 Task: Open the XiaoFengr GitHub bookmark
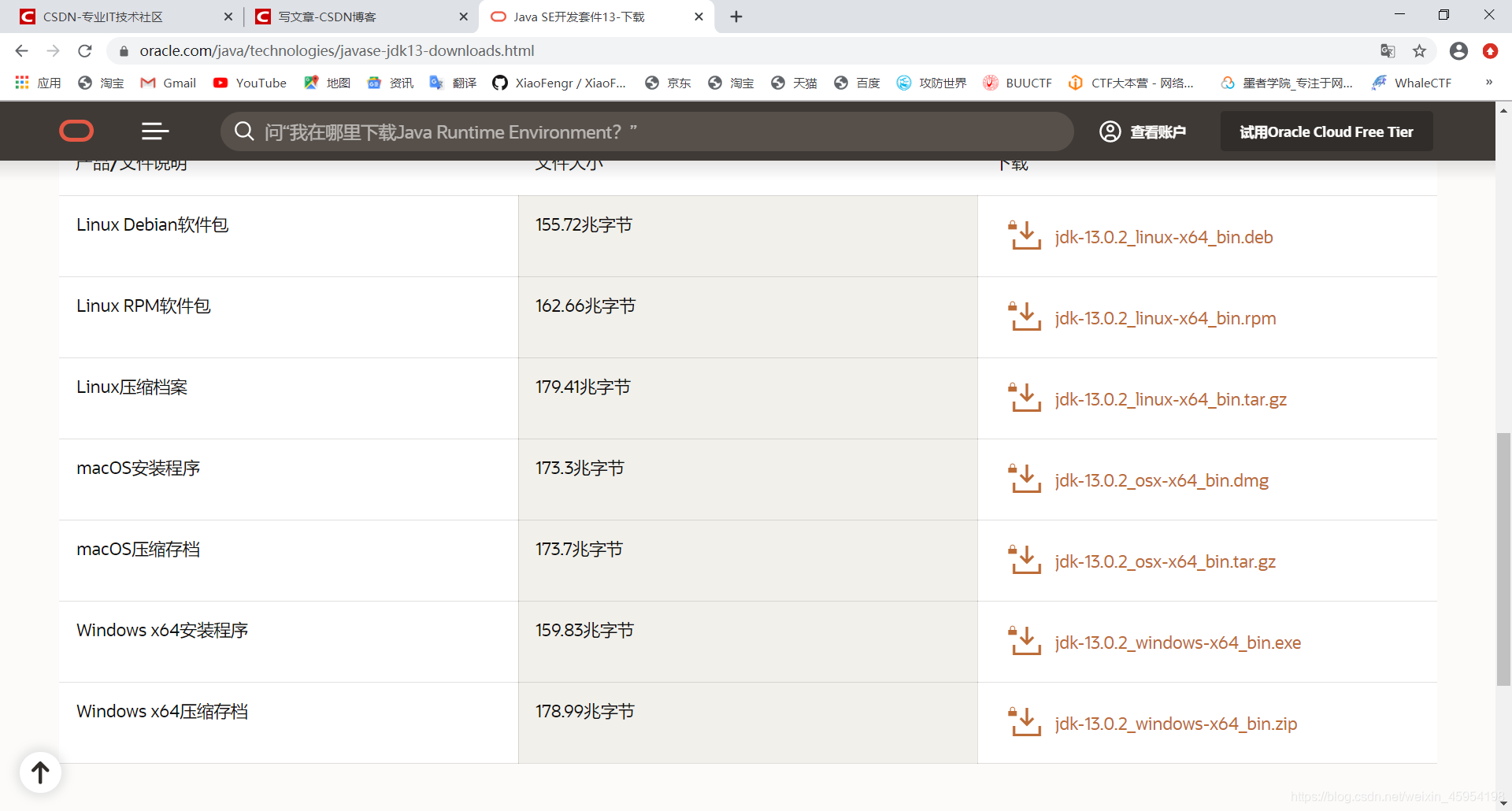tap(559, 83)
